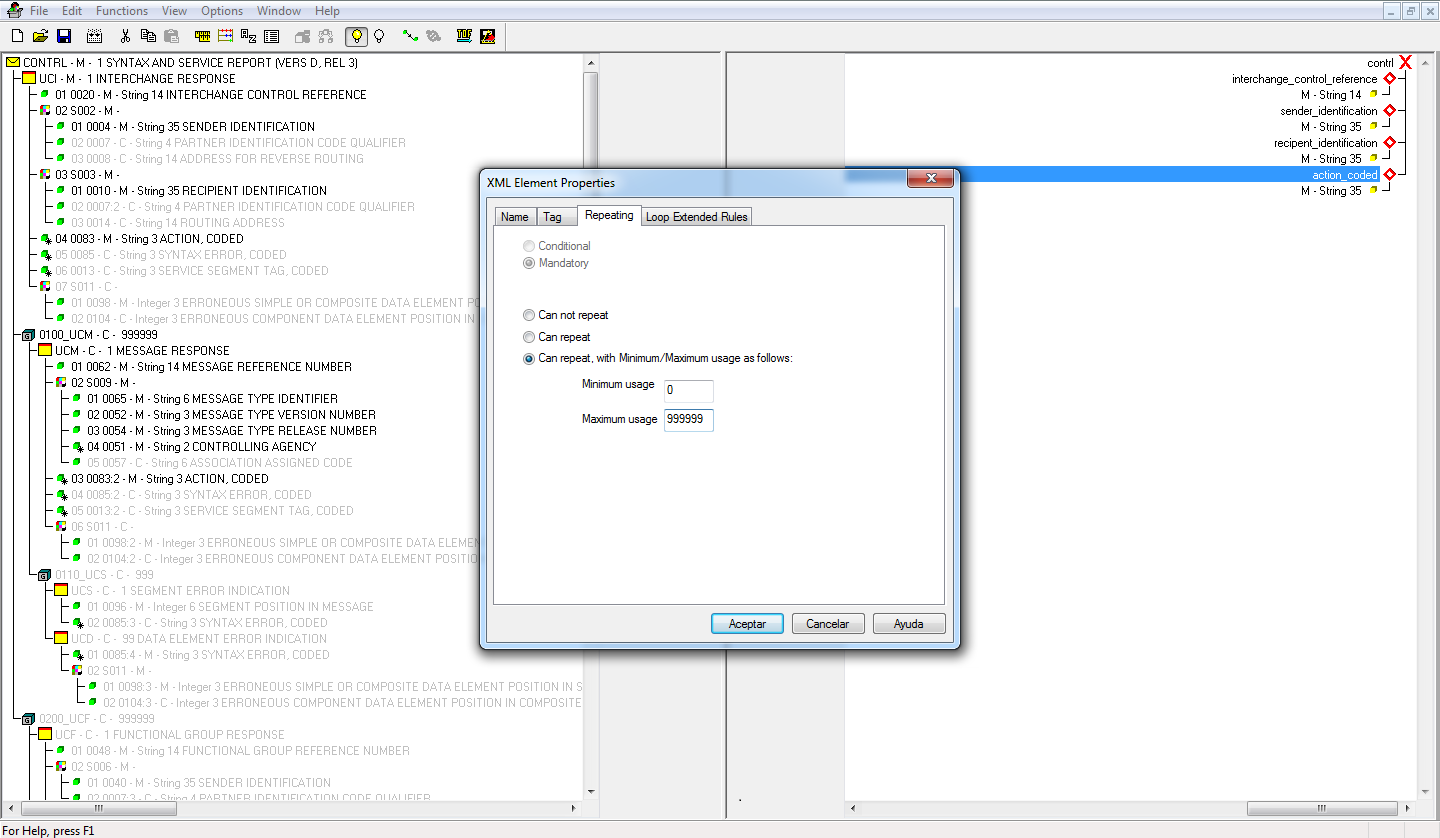
Task: Switch to the Loop Extended Rules tab
Action: [x=696, y=216]
